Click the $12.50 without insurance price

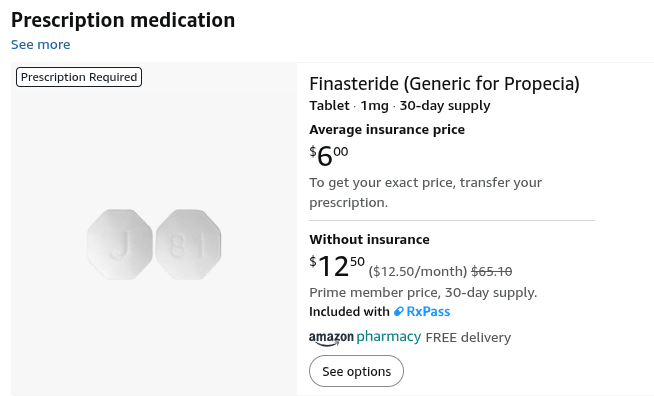(x=337, y=266)
